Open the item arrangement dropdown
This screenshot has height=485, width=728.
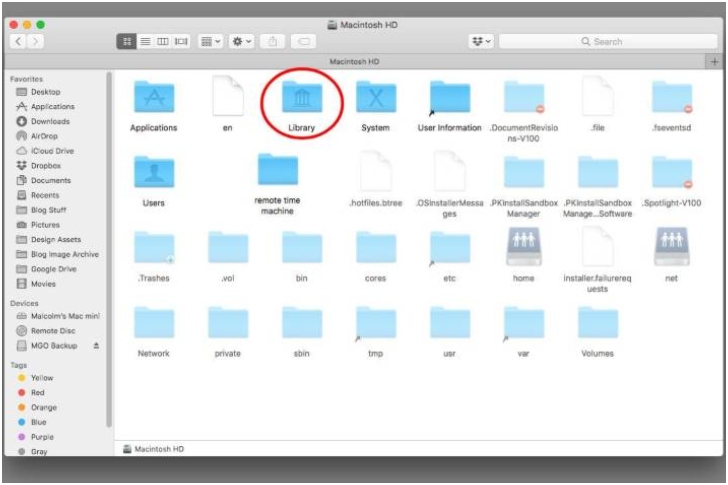click(x=210, y=41)
